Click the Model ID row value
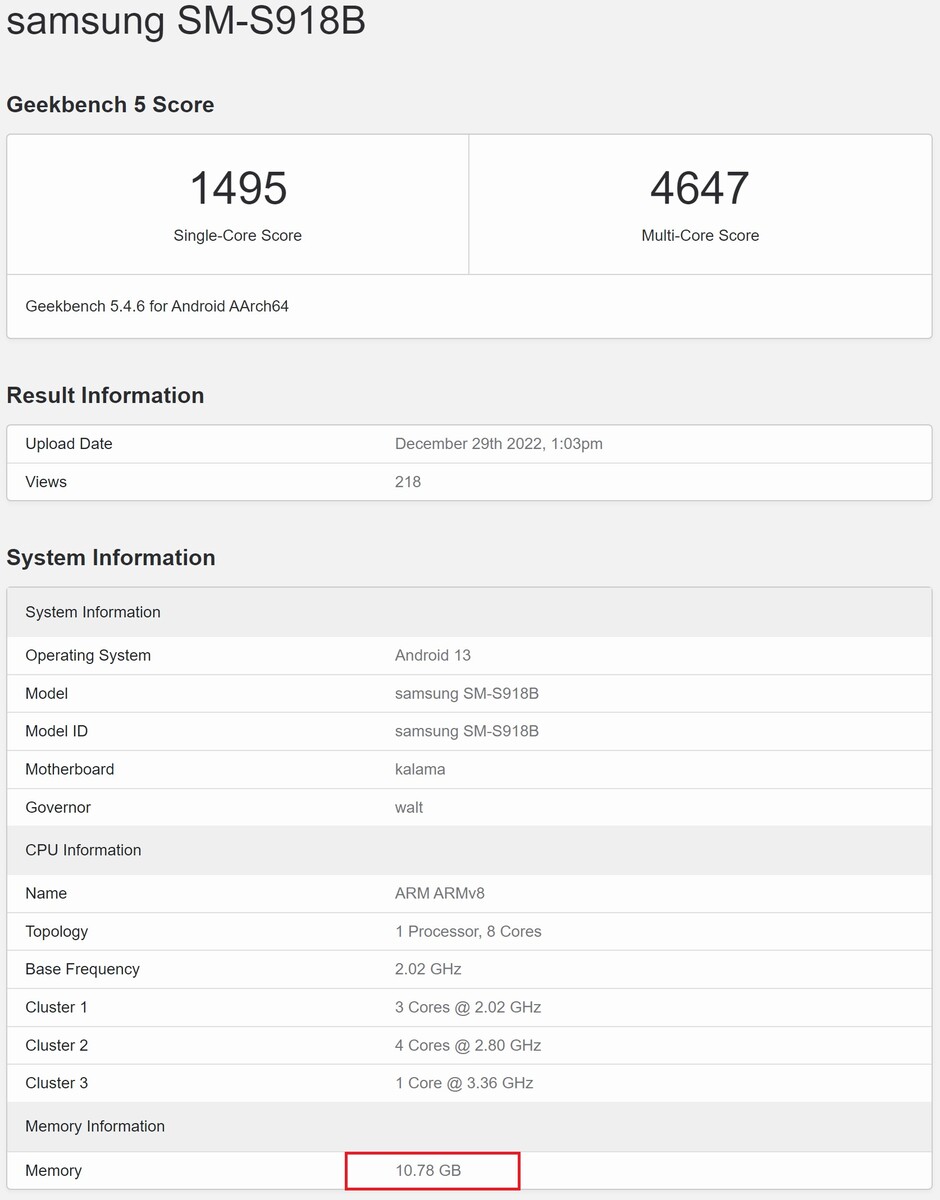The image size is (940, 1200). click(x=466, y=731)
